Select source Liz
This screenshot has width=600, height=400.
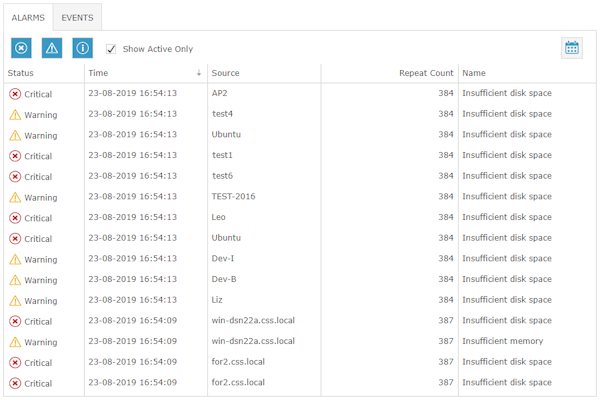click(x=217, y=300)
